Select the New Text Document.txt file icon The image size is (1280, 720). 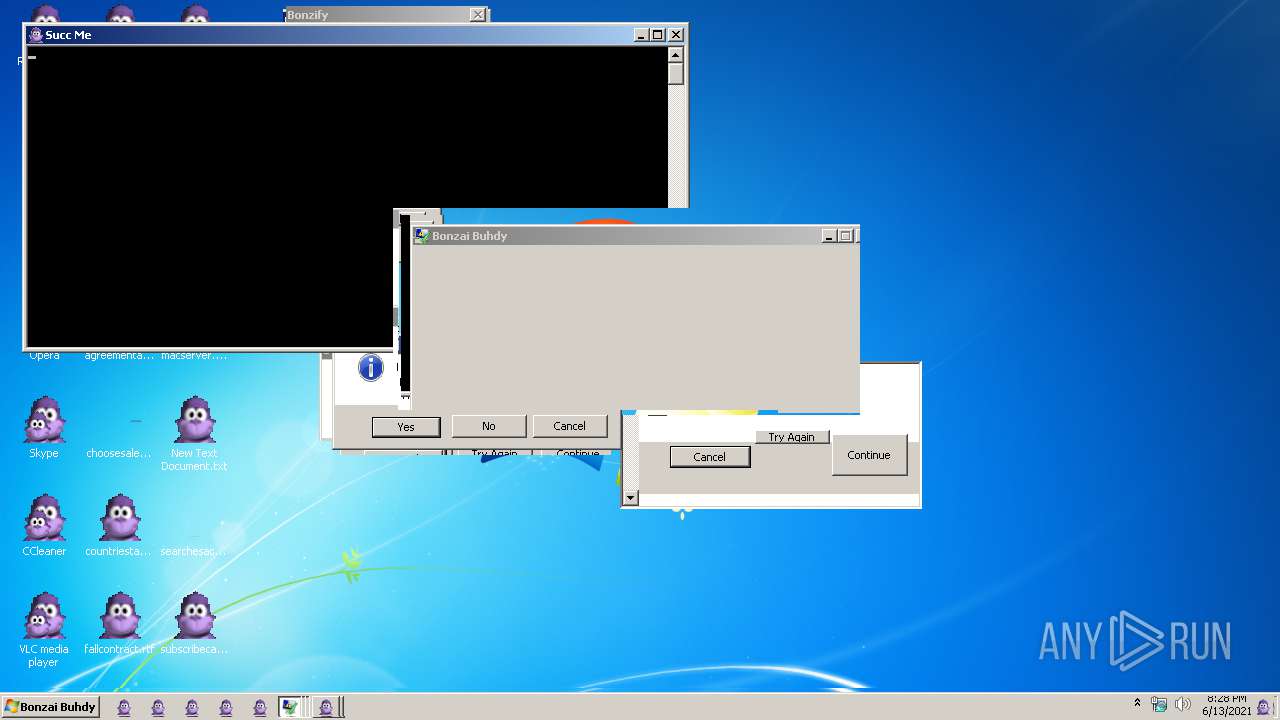194,434
